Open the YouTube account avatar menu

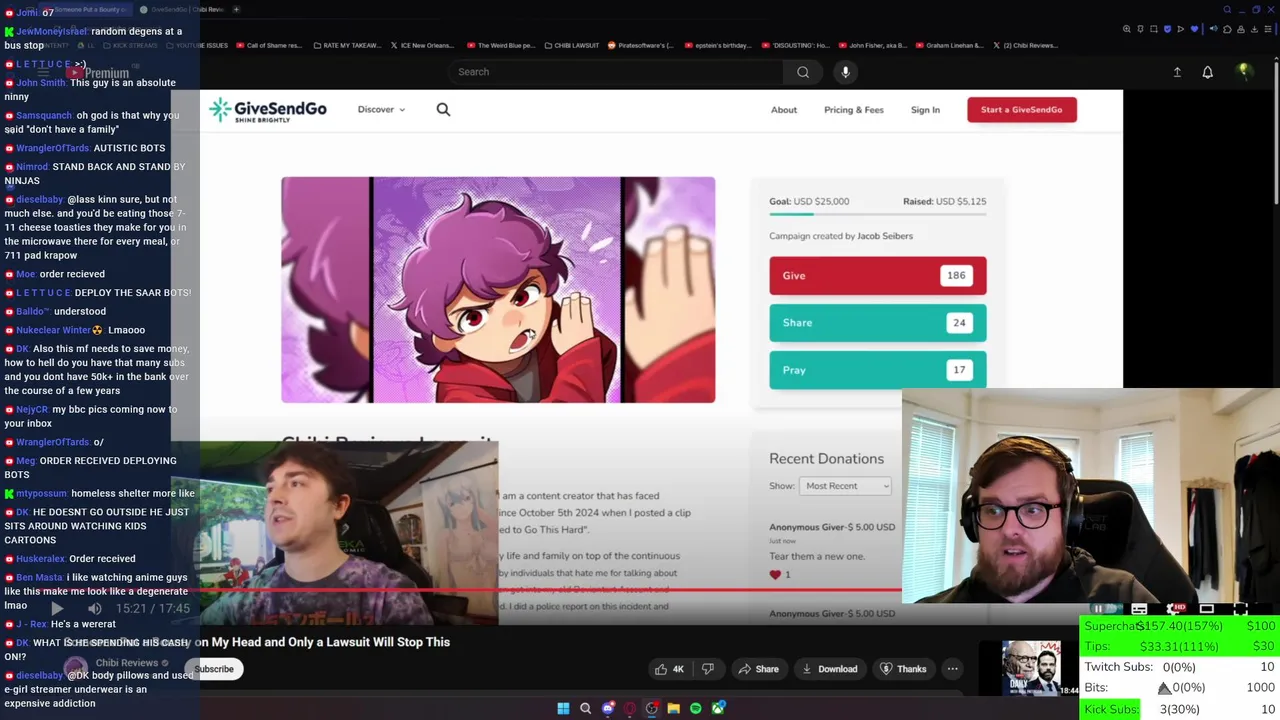point(1243,71)
